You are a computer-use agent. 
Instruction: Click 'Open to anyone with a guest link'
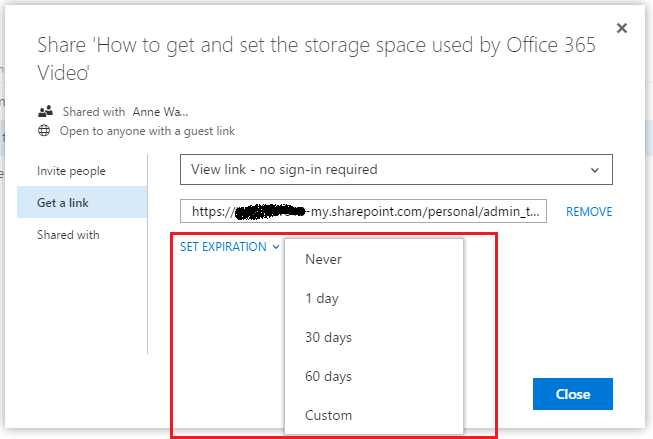(148, 131)
